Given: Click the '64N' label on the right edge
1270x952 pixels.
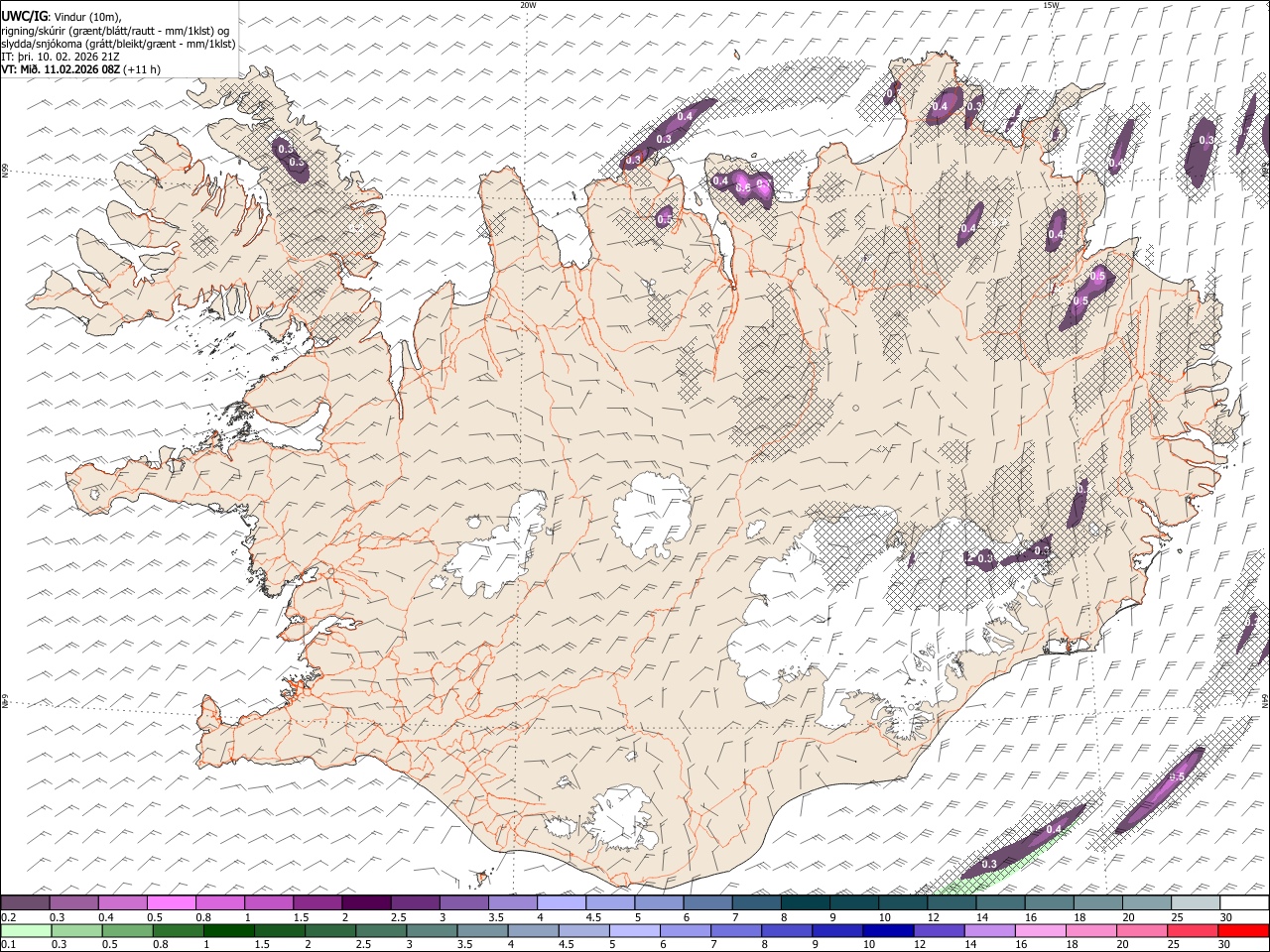Looking at the screenshot, I should click(1265, 700).
